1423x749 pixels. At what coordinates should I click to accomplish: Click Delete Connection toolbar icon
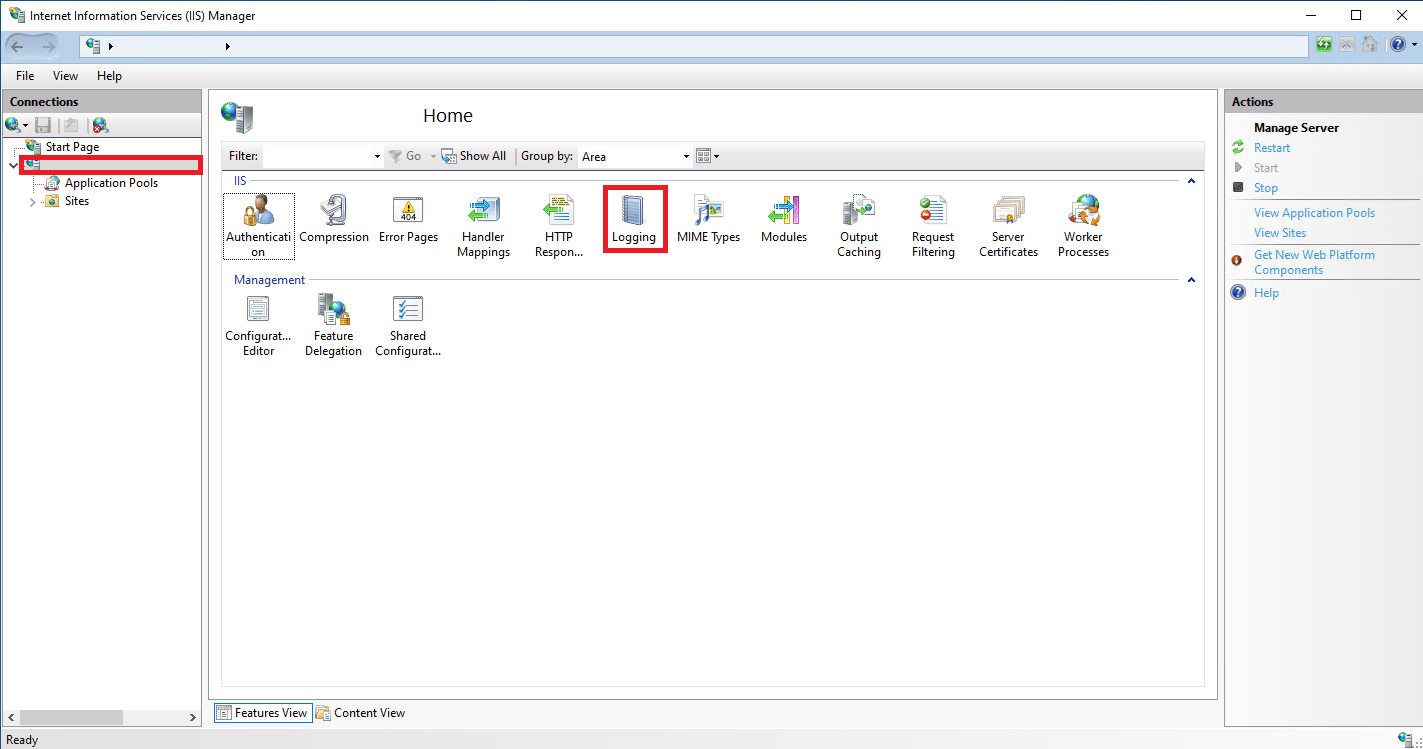click(99, 125)
